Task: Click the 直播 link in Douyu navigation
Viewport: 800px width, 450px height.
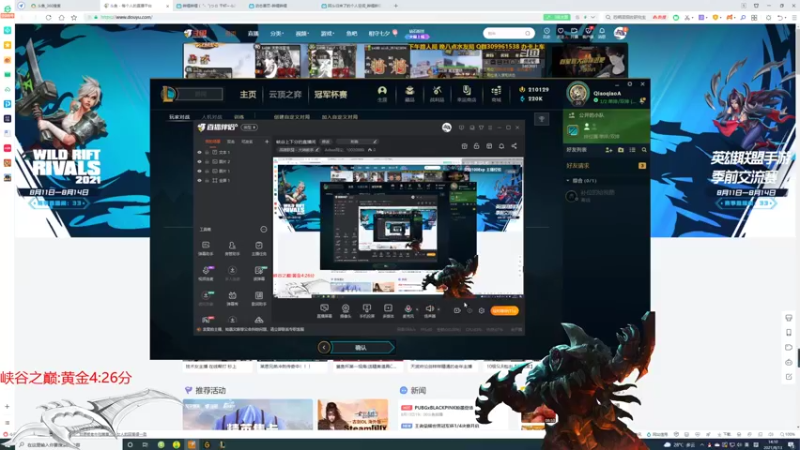Action: [x=253, y=34]
